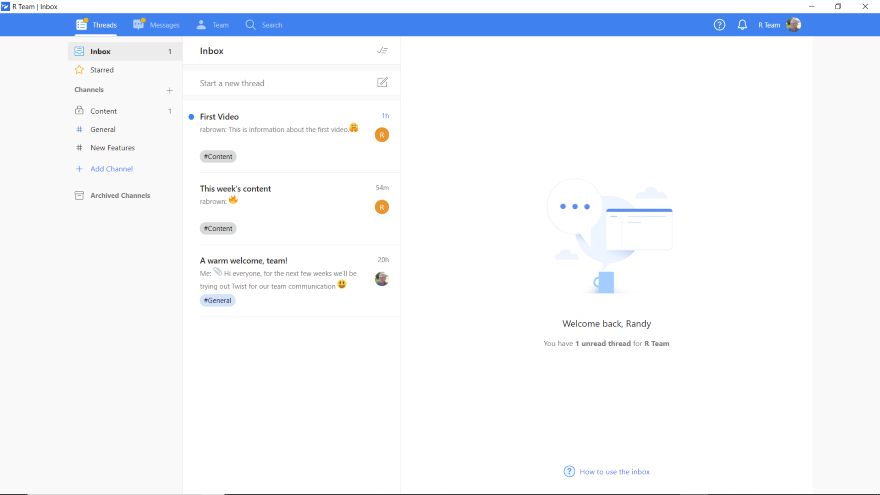Open the First Video thread
The width and height of the screenshot is (880, 495).
point(292,136)
